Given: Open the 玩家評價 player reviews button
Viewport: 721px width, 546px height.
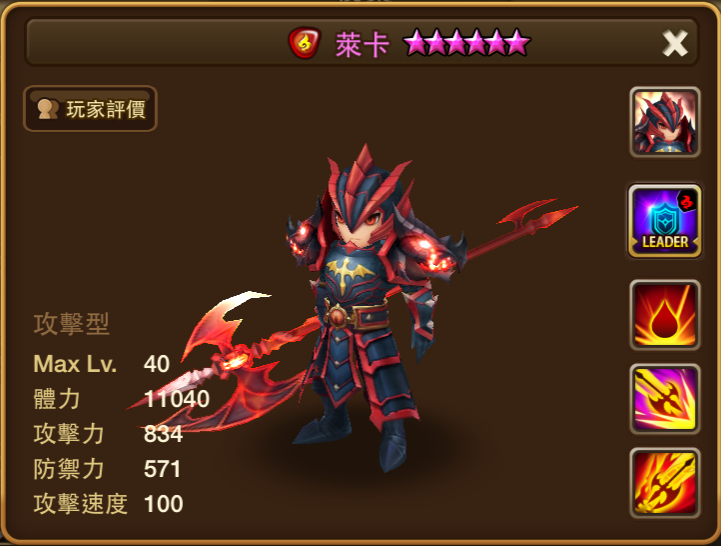Looking at the screenshot, I should click(x=90, y=109).
